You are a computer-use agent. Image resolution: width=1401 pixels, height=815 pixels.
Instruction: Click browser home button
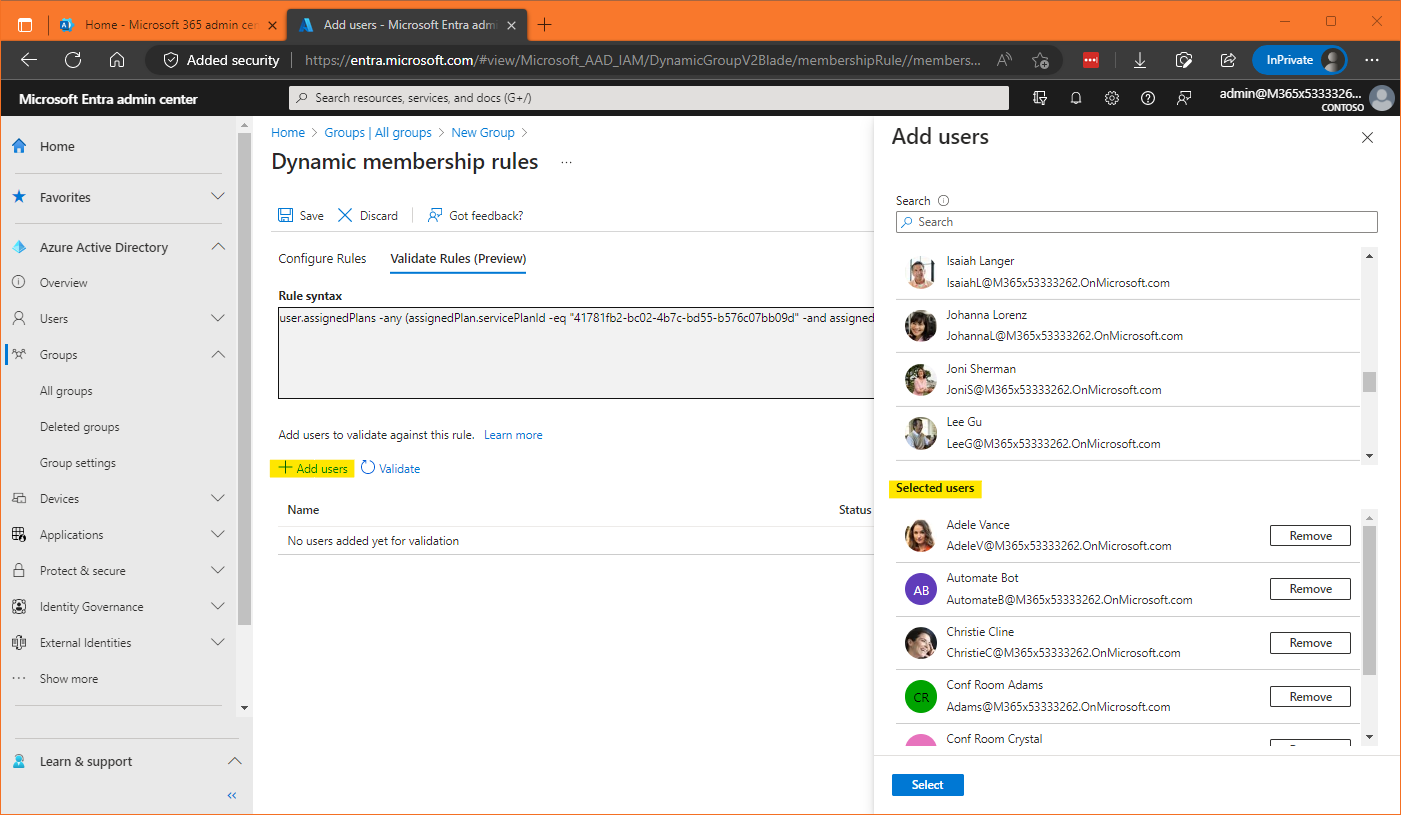[x=117, y=60]
